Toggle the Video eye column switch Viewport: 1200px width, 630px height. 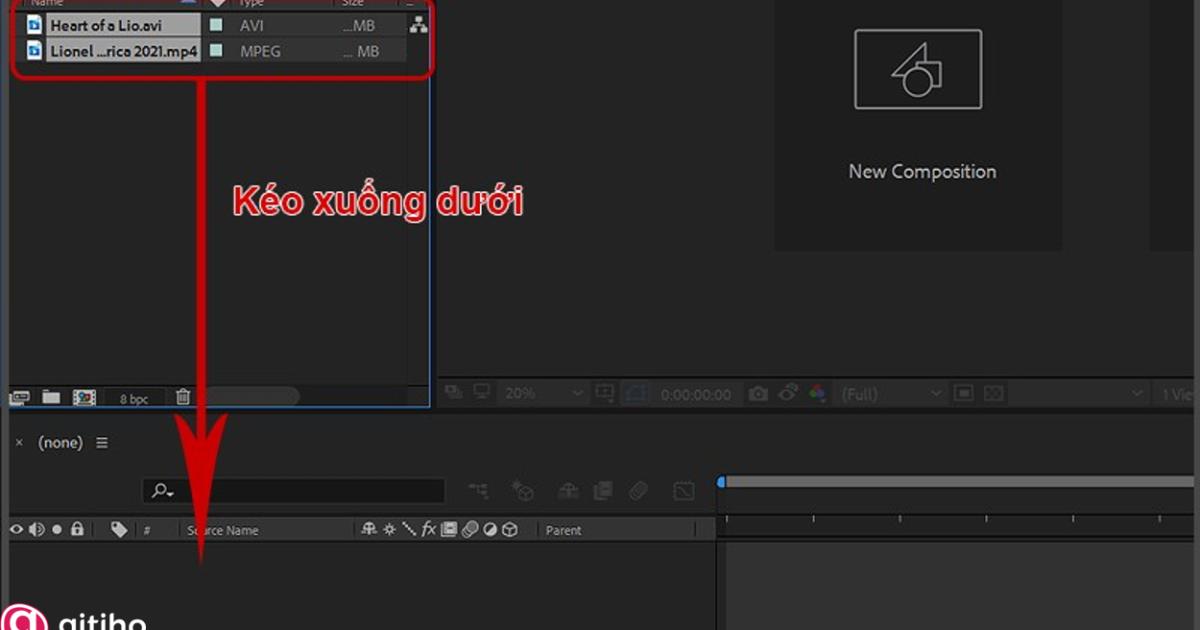pos(15,529)
